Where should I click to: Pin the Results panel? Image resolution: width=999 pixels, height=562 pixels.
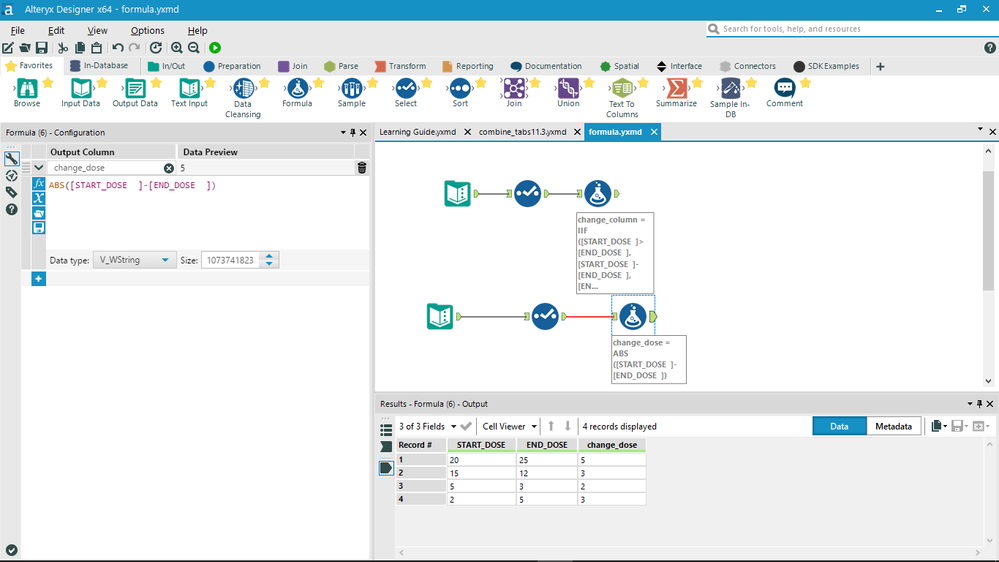[x=980, y=404]
